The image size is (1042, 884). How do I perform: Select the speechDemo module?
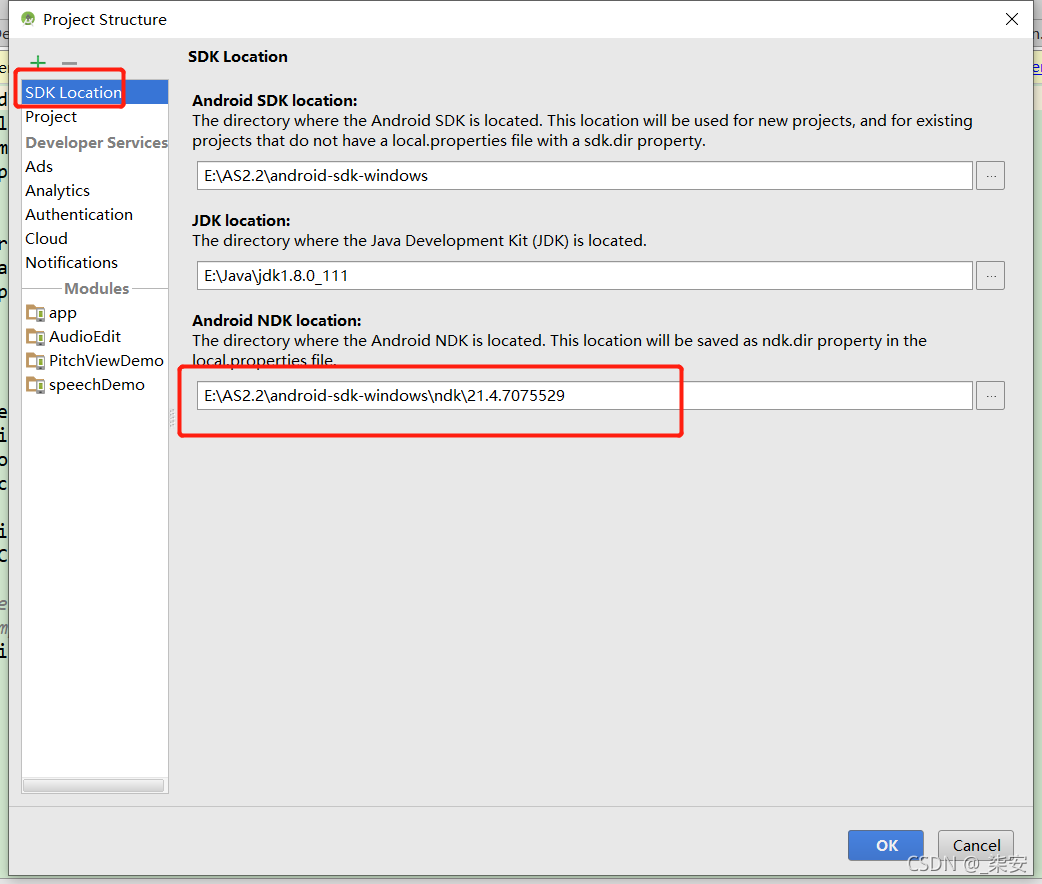[x=96, y=385]
